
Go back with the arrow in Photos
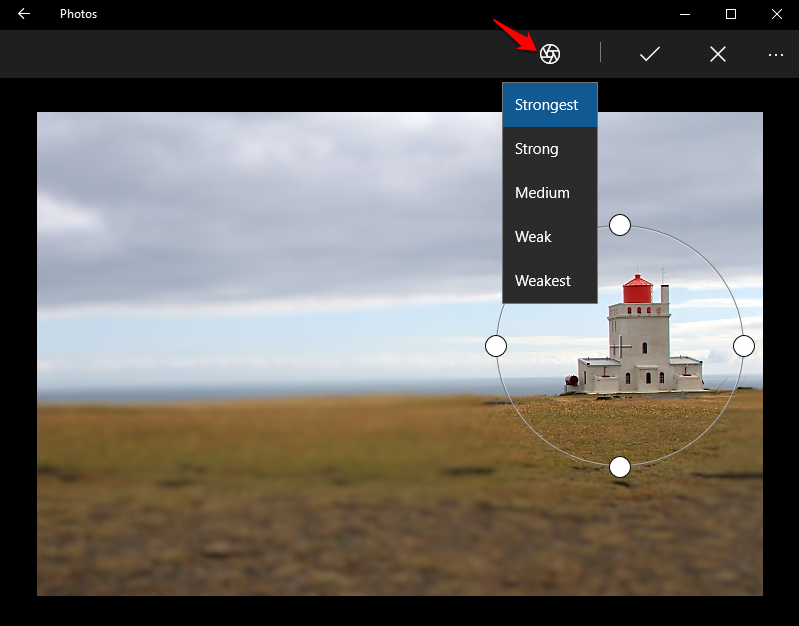24,14
